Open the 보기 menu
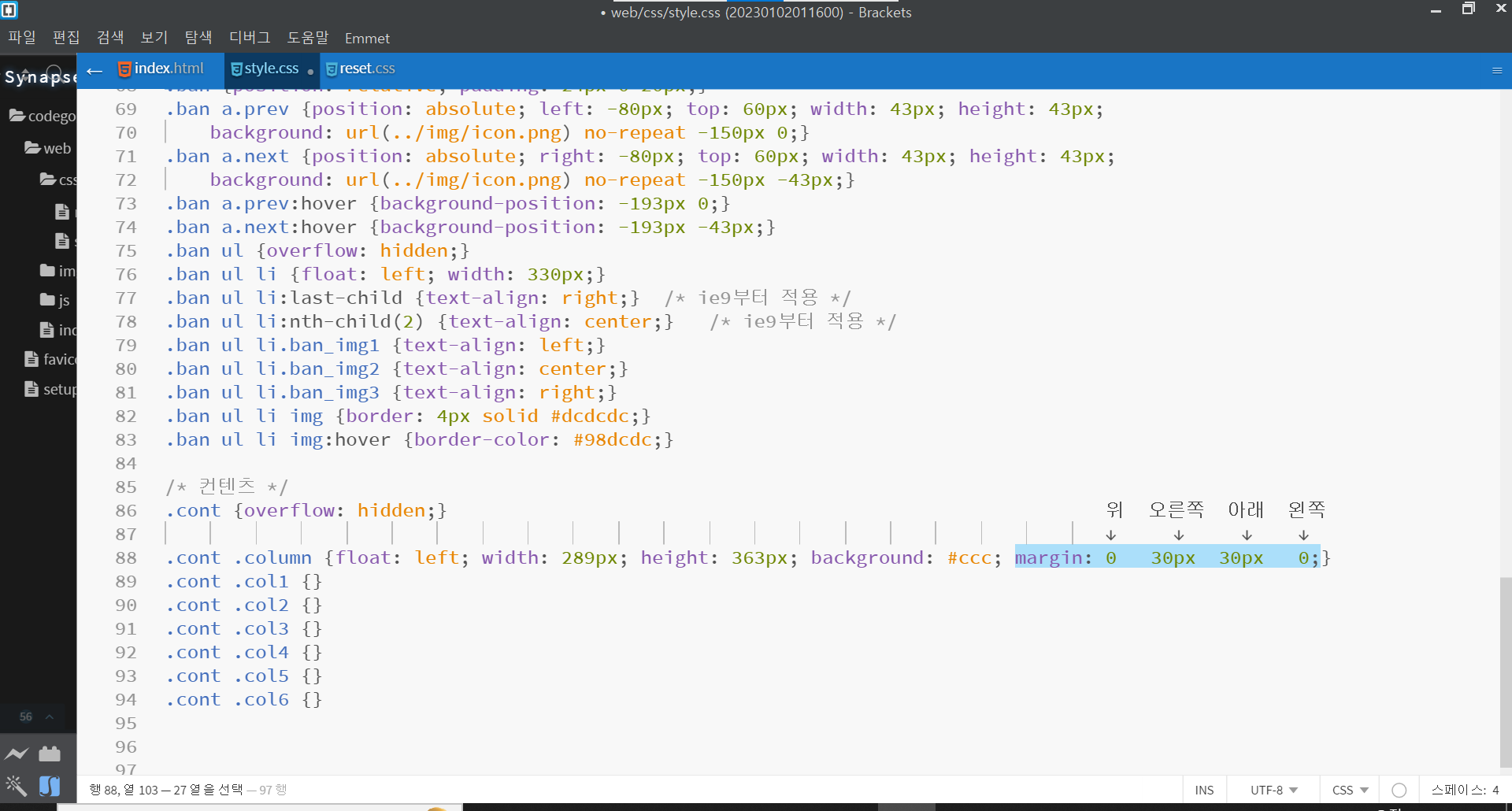Image resolution: width=1512 pixels, height=811 pixels. pos(154,38)
